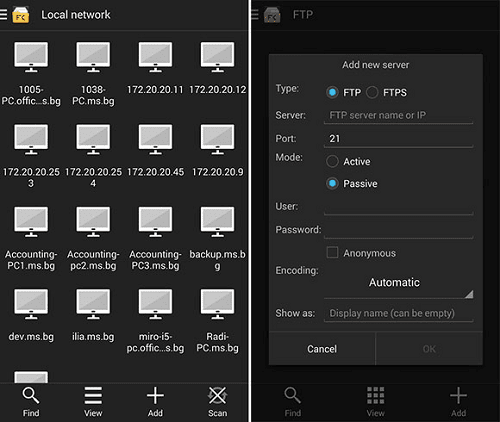
Task: Click Find in the FTP screen toolbar
Action: [x=293, y=402]
